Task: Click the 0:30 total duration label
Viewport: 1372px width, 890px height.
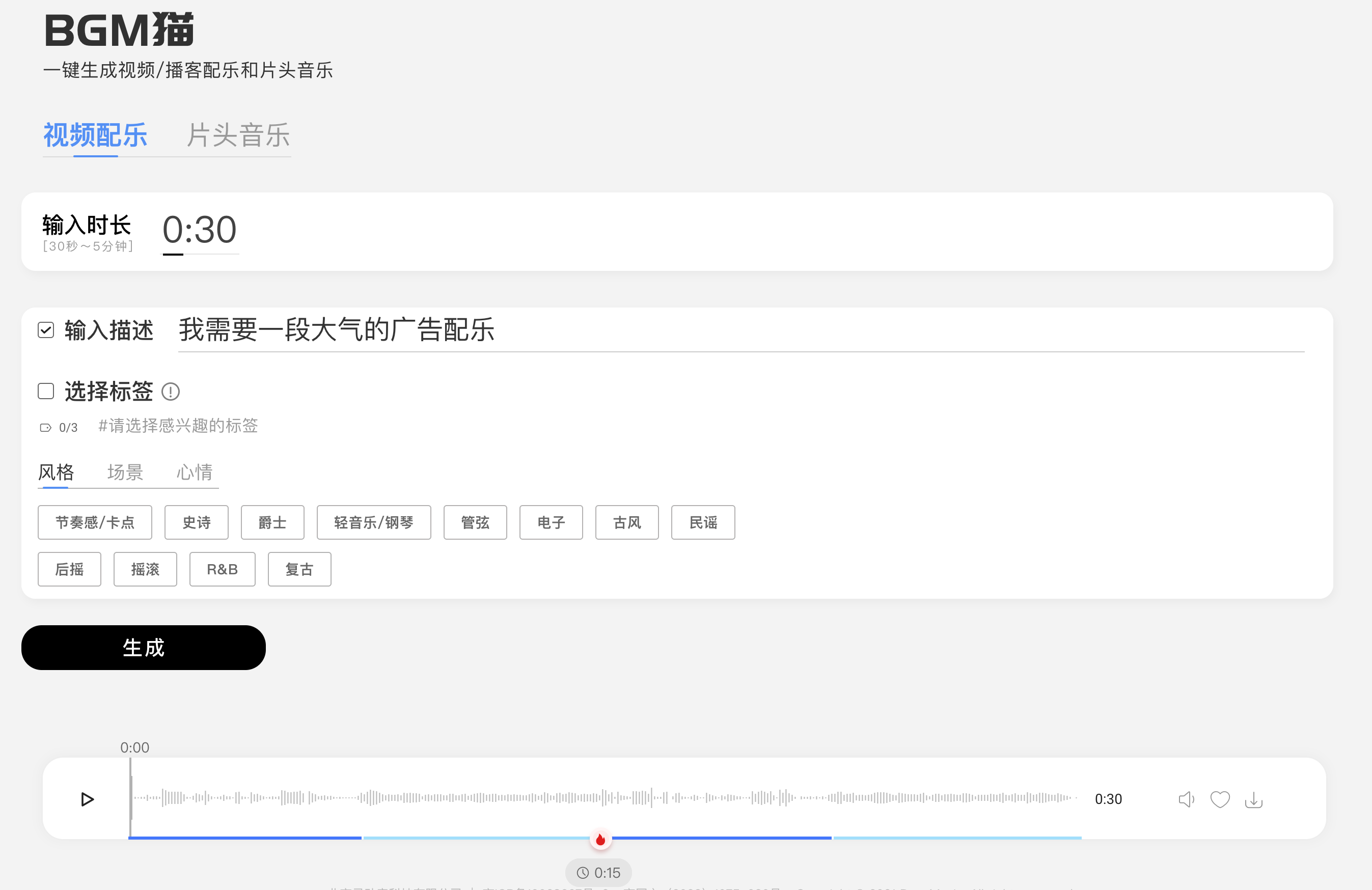Action: 1108,799
